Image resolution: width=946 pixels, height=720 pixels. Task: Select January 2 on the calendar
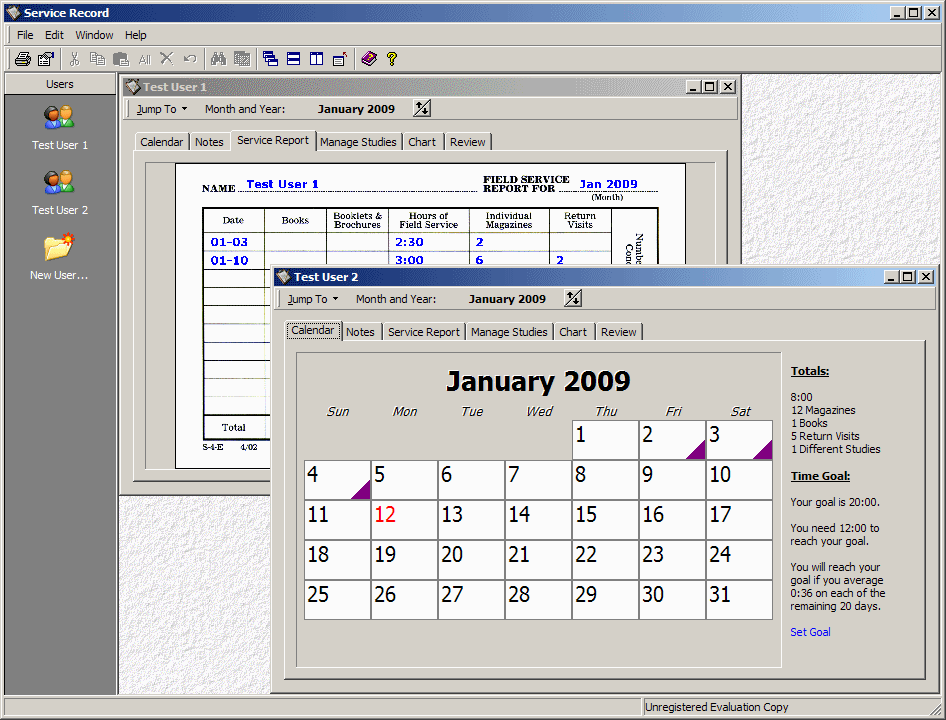(672, 440)
